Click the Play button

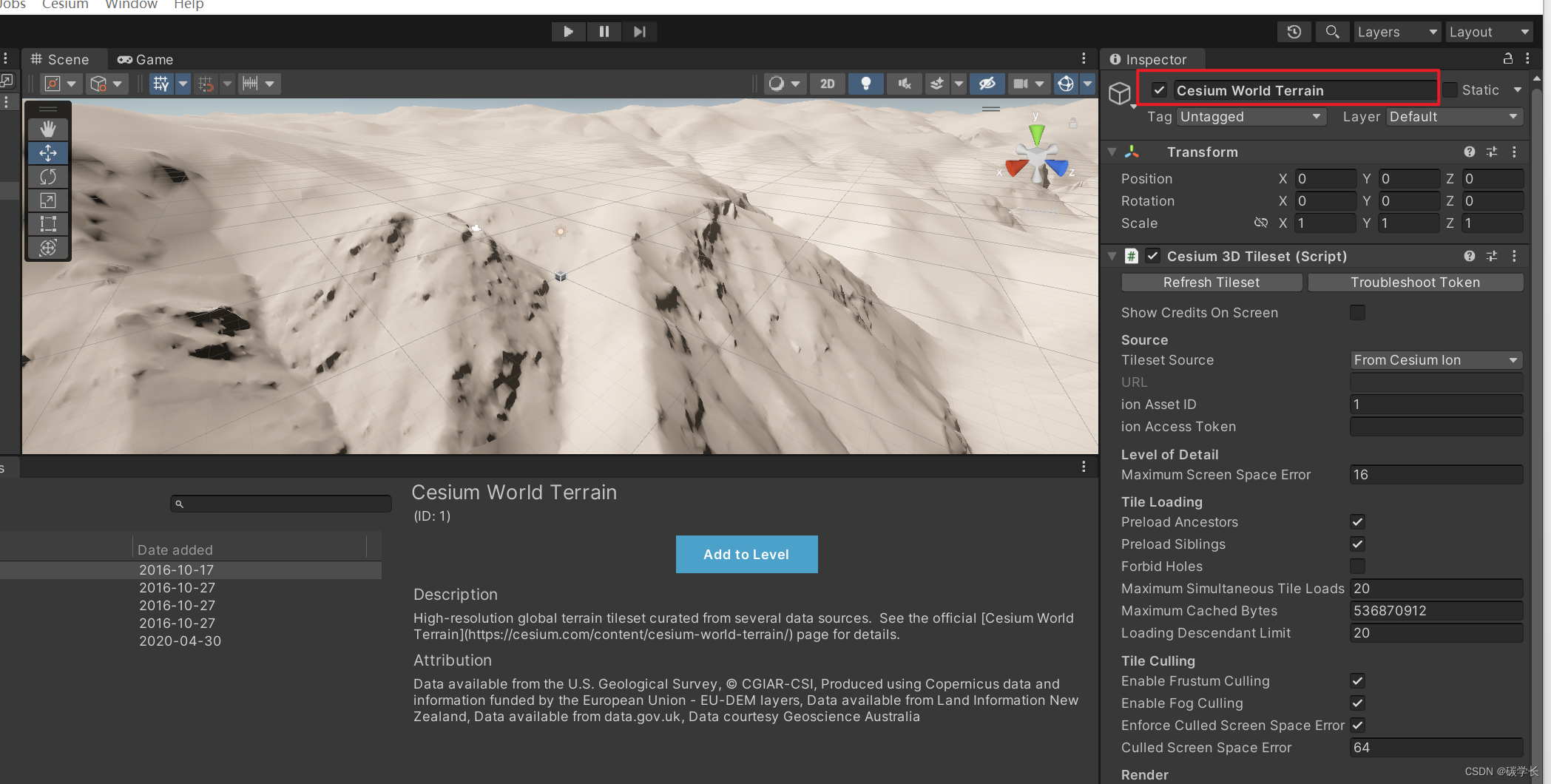pyautogui.click(x=568, y=32)
